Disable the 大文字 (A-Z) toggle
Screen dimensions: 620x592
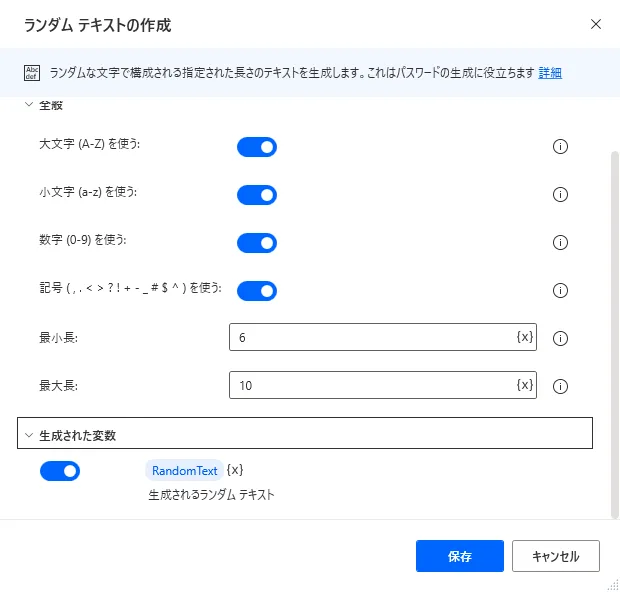[257, 147]
